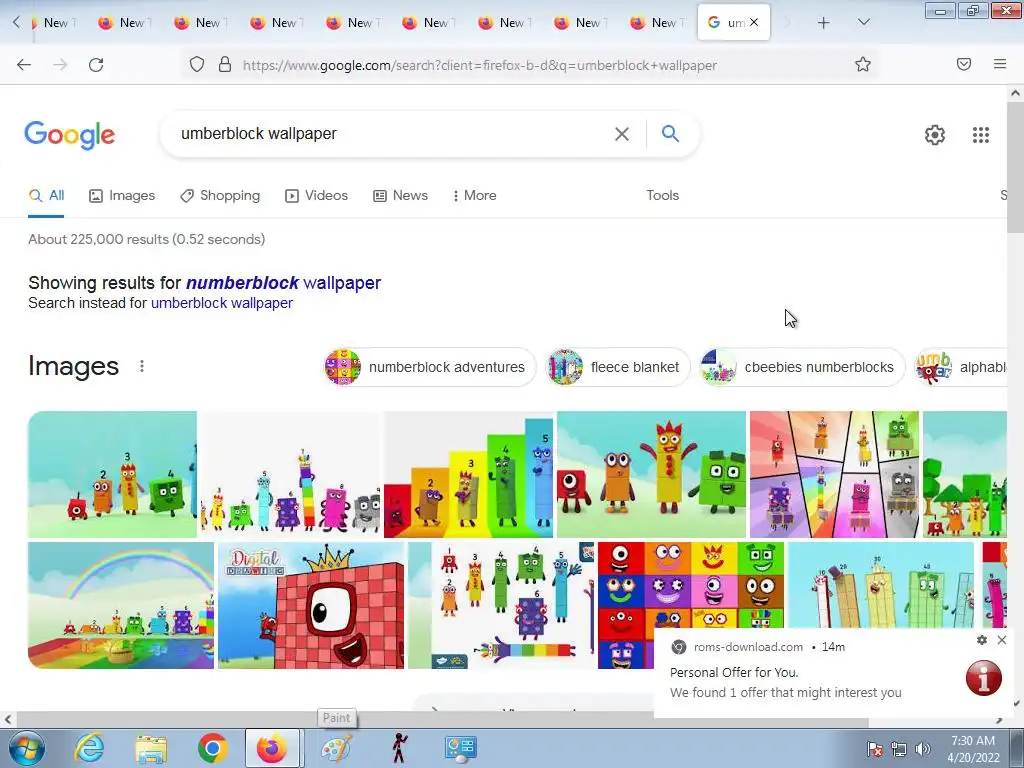Reload the page with the refresh icon

(96, 65)
